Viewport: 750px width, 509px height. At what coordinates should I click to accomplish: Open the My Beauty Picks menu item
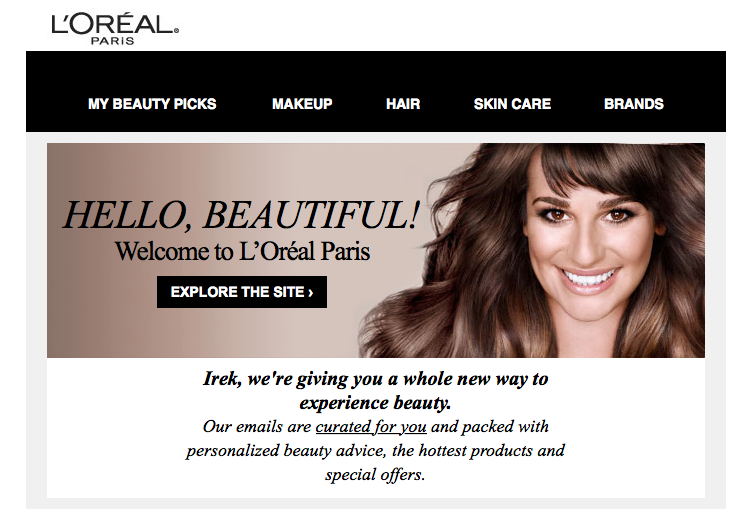click(x=152, y=104)
